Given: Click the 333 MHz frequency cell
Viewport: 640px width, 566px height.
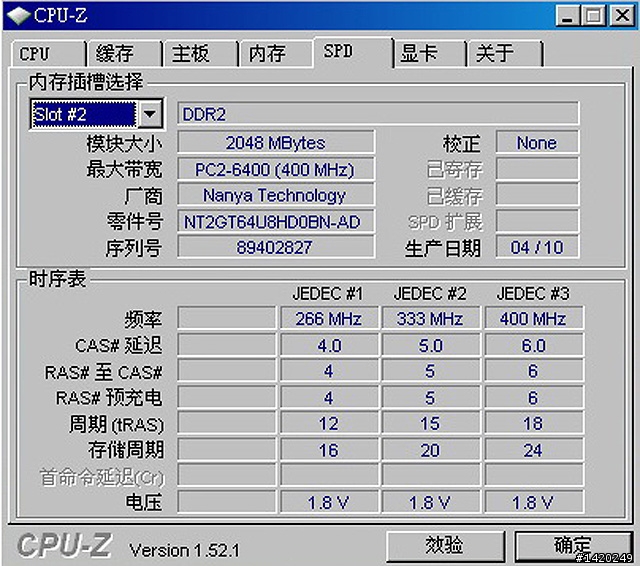Looking at the screenshot, I should point(431,318).
